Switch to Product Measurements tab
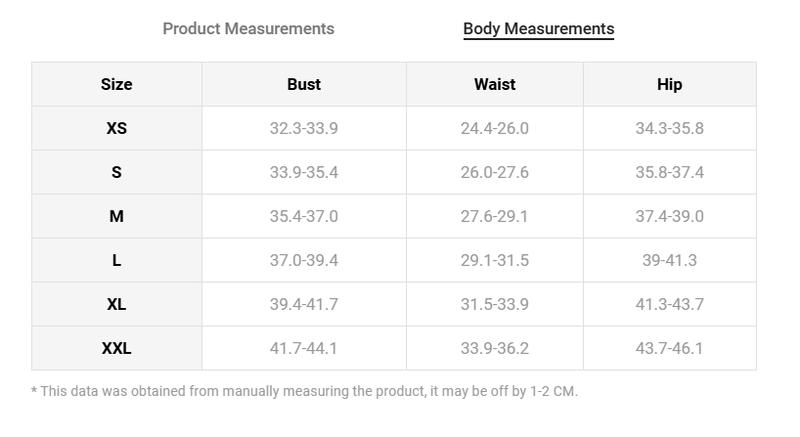Viewport: 800px width, 437px height. click(x=248, y=29)
